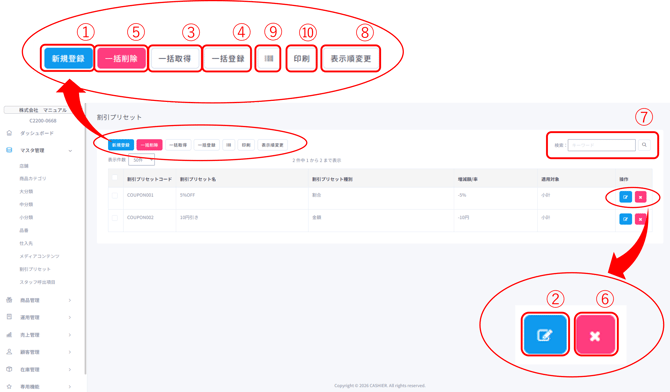Image resolution: width=670 pixels, height=392 pixels.
Task: Check the COUPON002 row checkbox
Action: click(x=115, y=218)
